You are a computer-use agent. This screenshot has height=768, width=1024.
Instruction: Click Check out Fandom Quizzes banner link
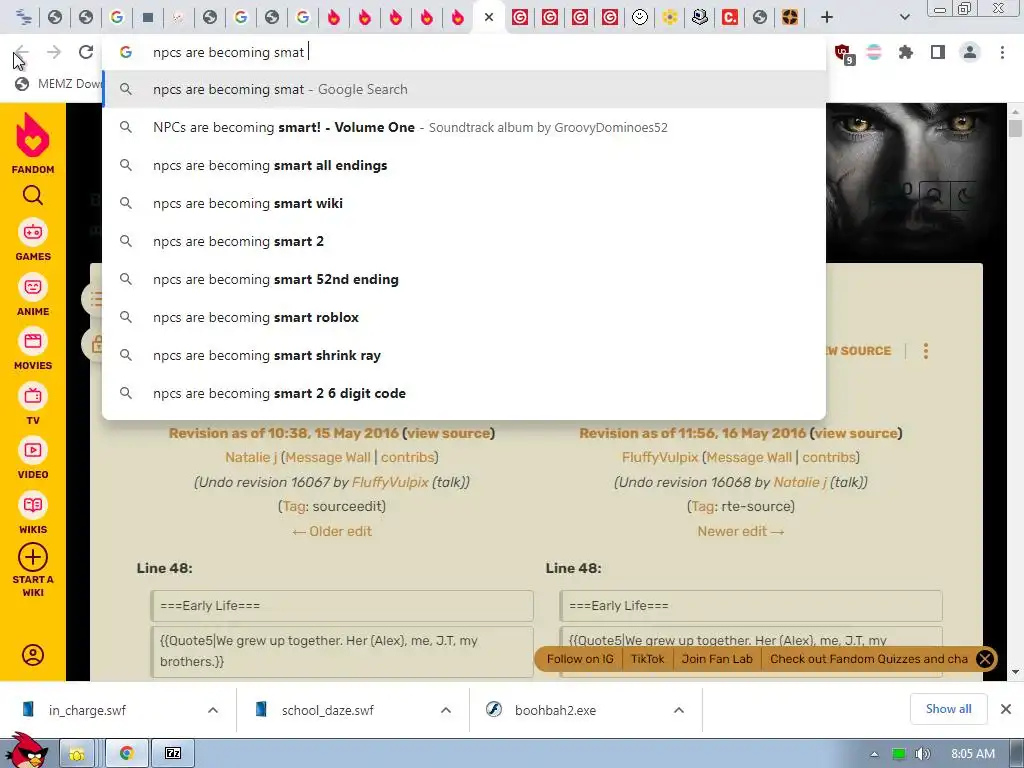(869, 659)
